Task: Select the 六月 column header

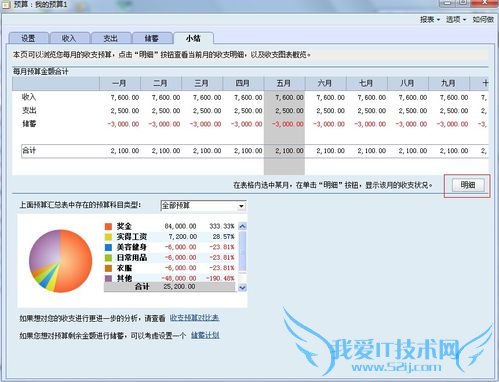Action: pos(326,83)
